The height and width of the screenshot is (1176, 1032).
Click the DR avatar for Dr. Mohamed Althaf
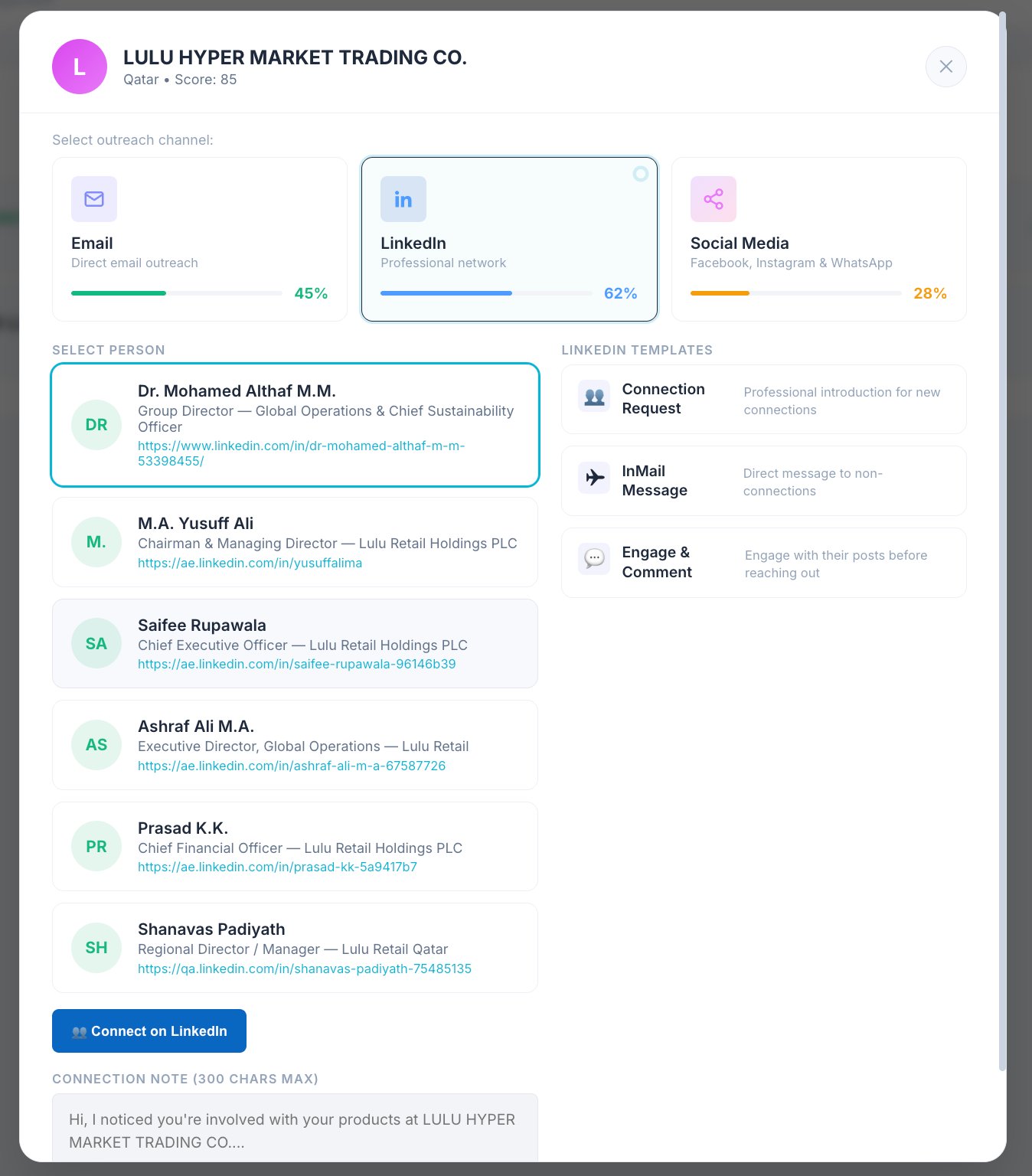[x=96, y=425]
